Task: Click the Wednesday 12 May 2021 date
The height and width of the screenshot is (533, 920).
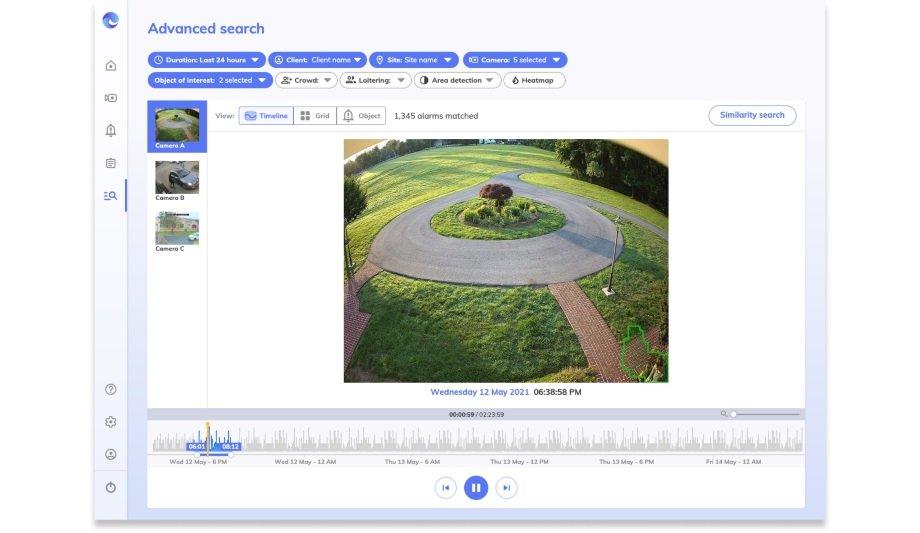Action: [479, 392]
